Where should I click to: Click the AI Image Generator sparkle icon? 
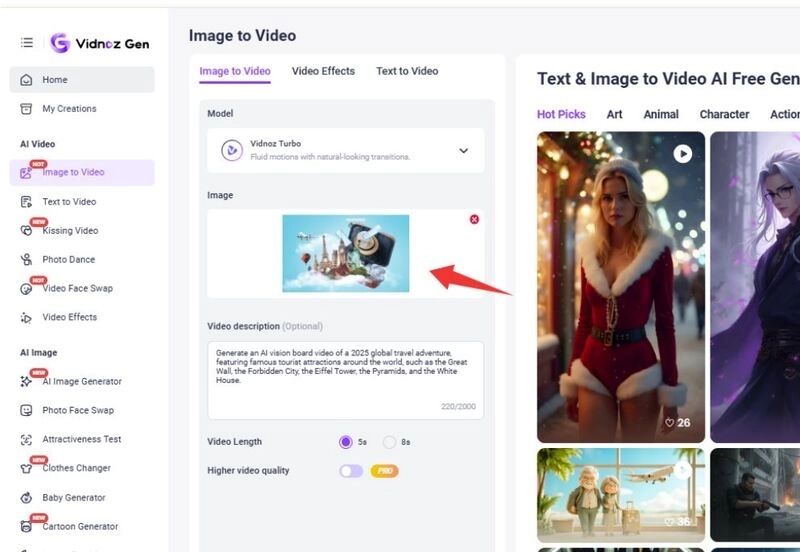[x=26, y=382]
